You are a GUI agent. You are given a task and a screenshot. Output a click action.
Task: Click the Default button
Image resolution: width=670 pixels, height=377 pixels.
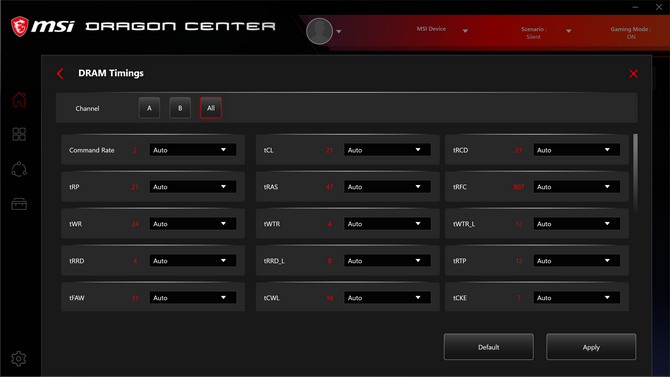click(x=488, y=347)
